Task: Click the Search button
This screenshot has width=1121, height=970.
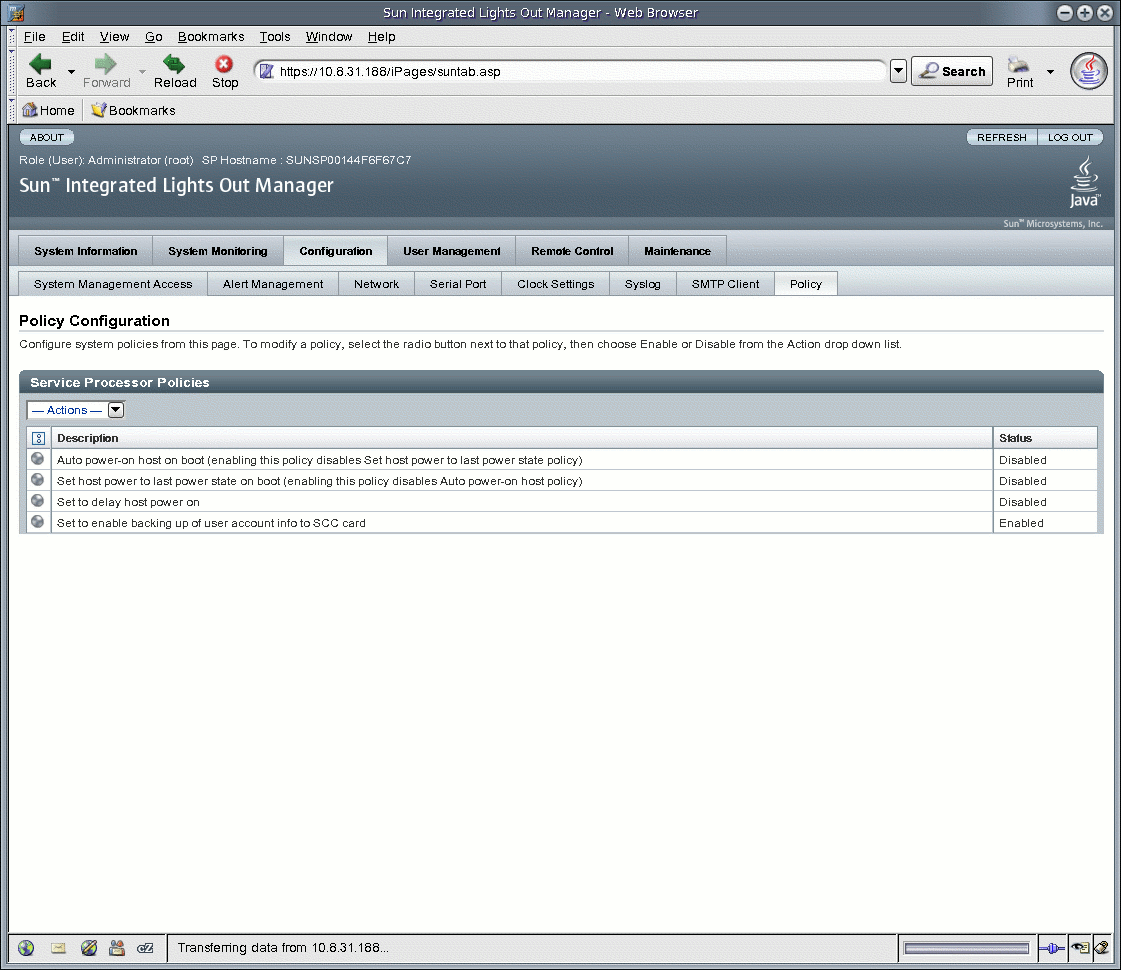Action: [952, 71]
